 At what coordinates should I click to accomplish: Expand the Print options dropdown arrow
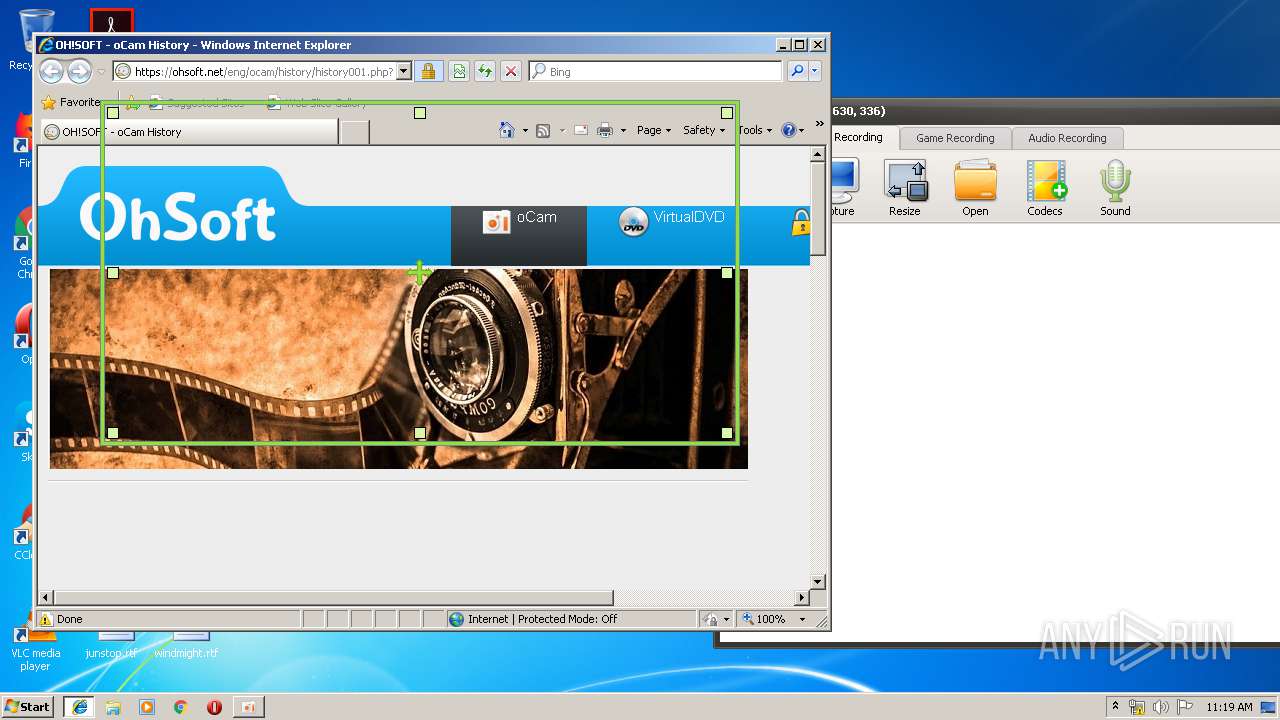coord(623,130)
